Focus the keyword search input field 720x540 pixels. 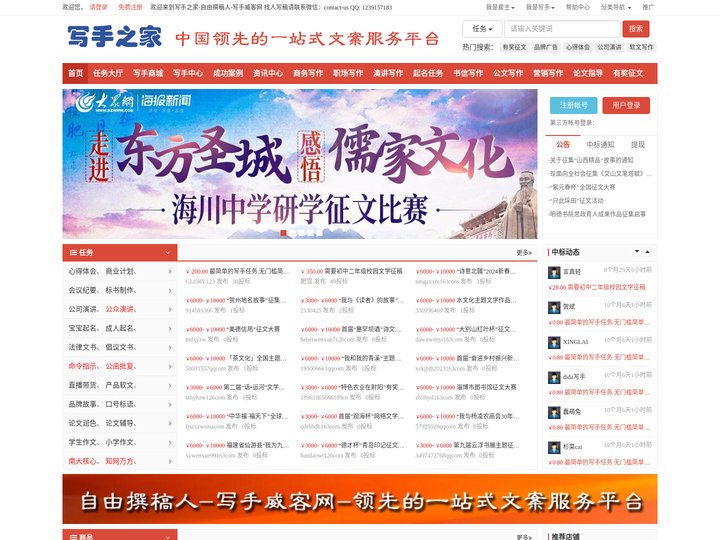[562, 29]
